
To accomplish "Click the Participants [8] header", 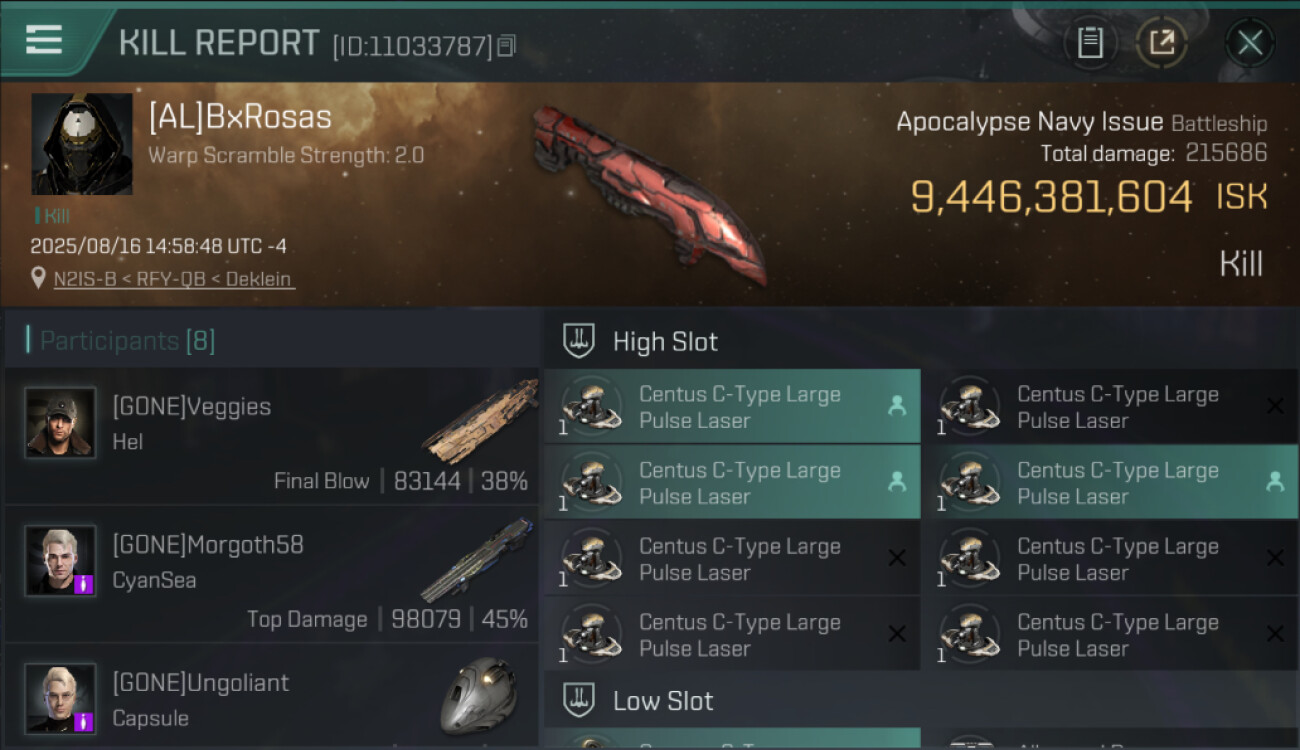I will (127, 341).
